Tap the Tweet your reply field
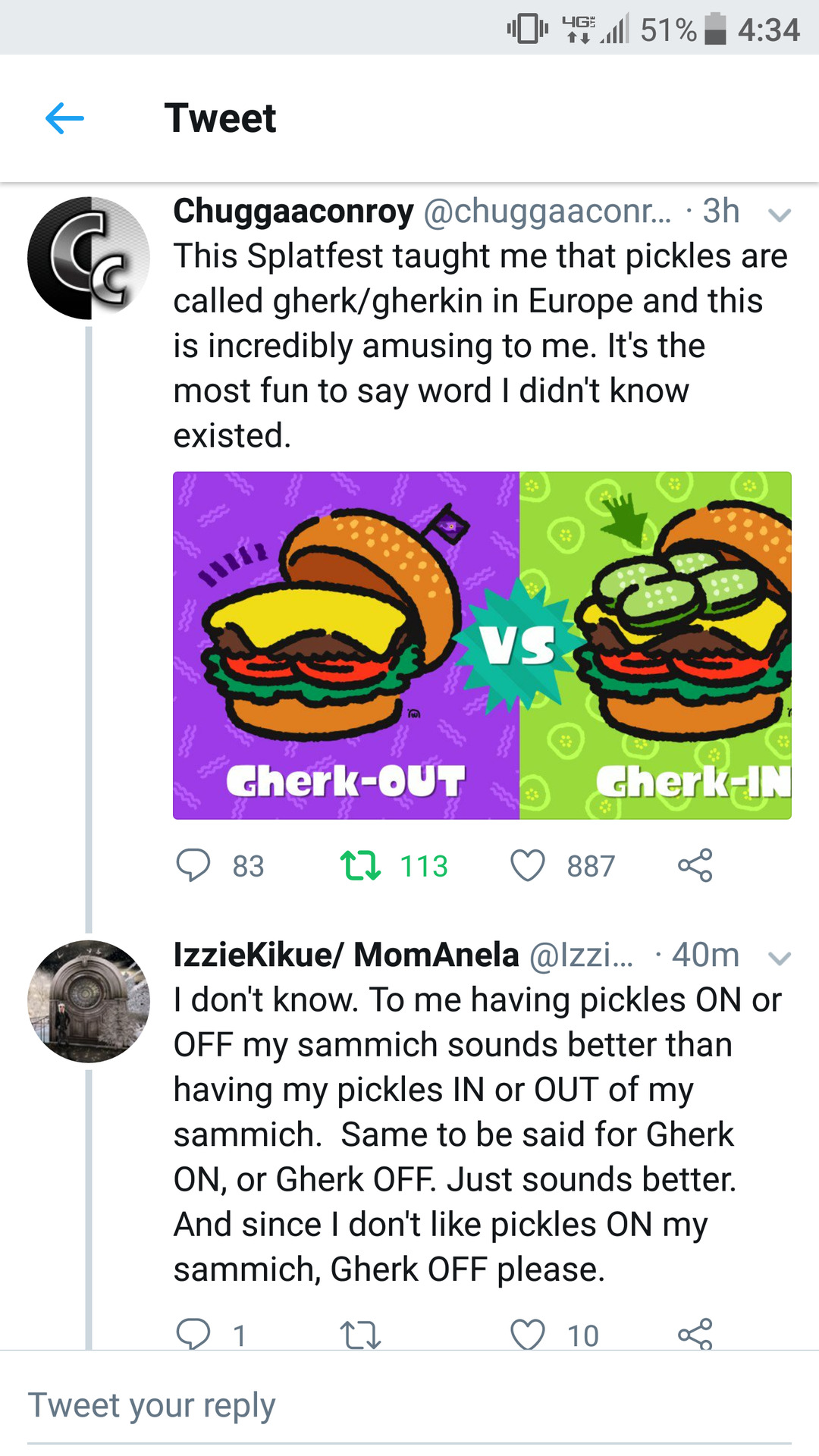Screen dimensions: 819x1456 click(x=409, y=1405)
